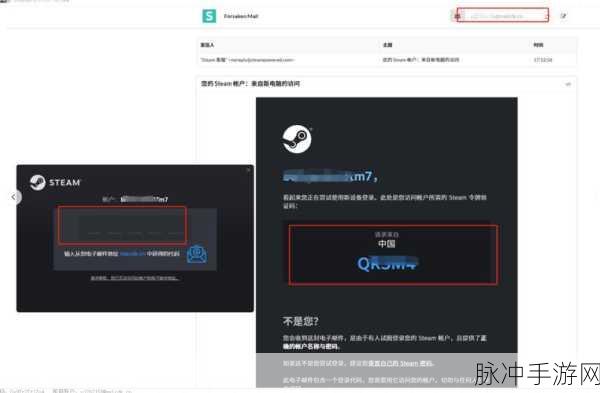Close the Steam login dialog
Screen dimensions: 600x393
[248, 170]
